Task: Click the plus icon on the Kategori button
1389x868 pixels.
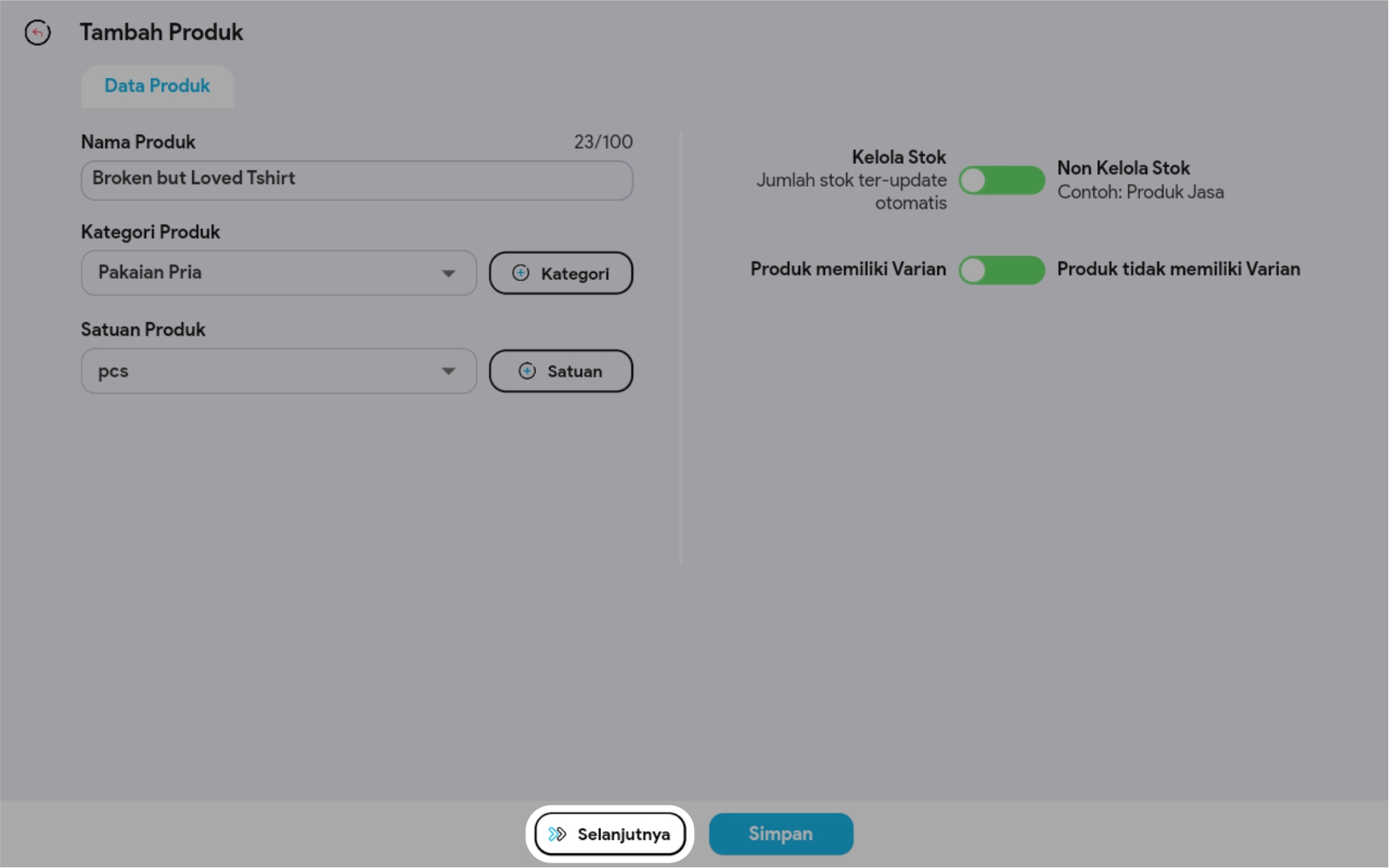Action: [x=521, y=273]
